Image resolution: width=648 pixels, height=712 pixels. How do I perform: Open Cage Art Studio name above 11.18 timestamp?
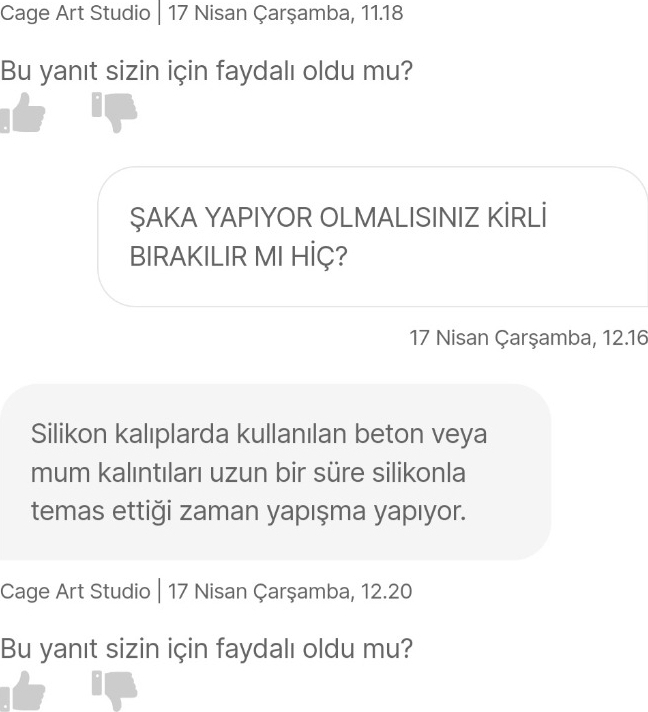(x=75, y=13)
